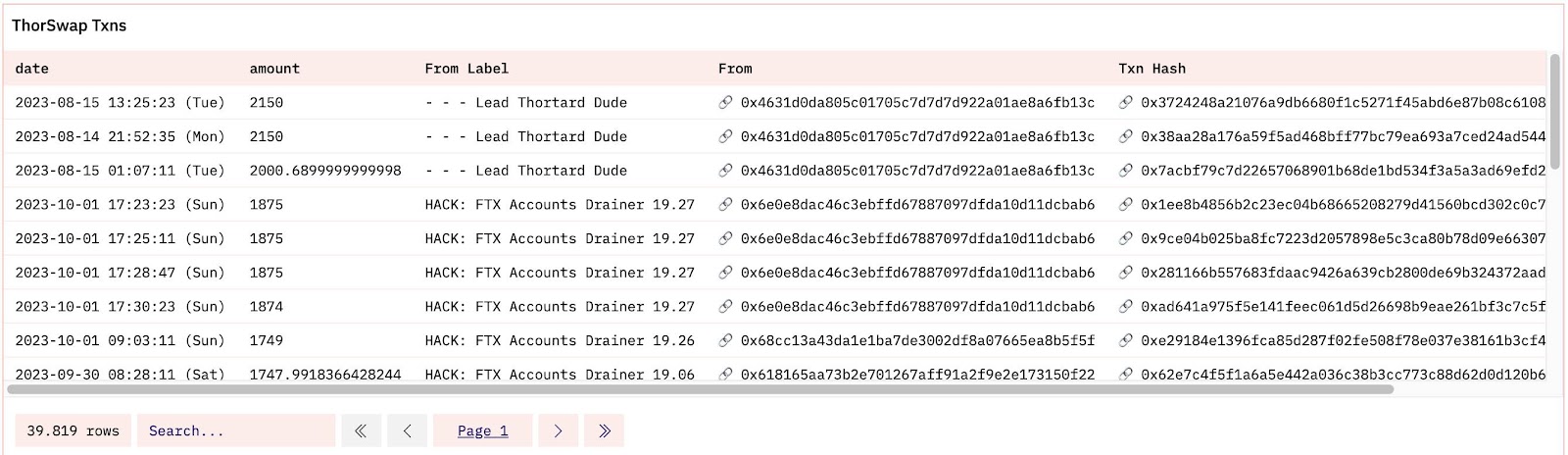Click link icon next to hash 0xad641a975f5e
1568x455 pixels.
click(1126, 306)
